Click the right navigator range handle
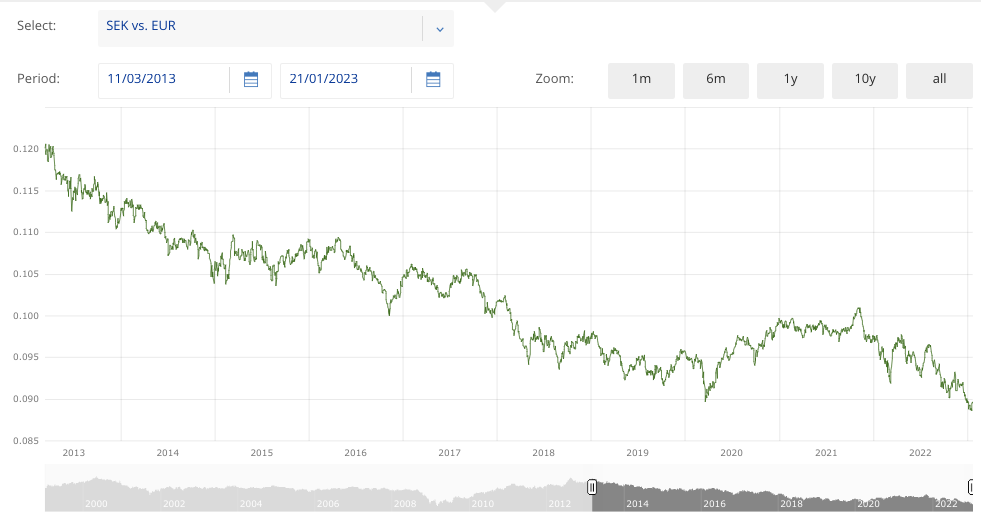 point(971,487)
